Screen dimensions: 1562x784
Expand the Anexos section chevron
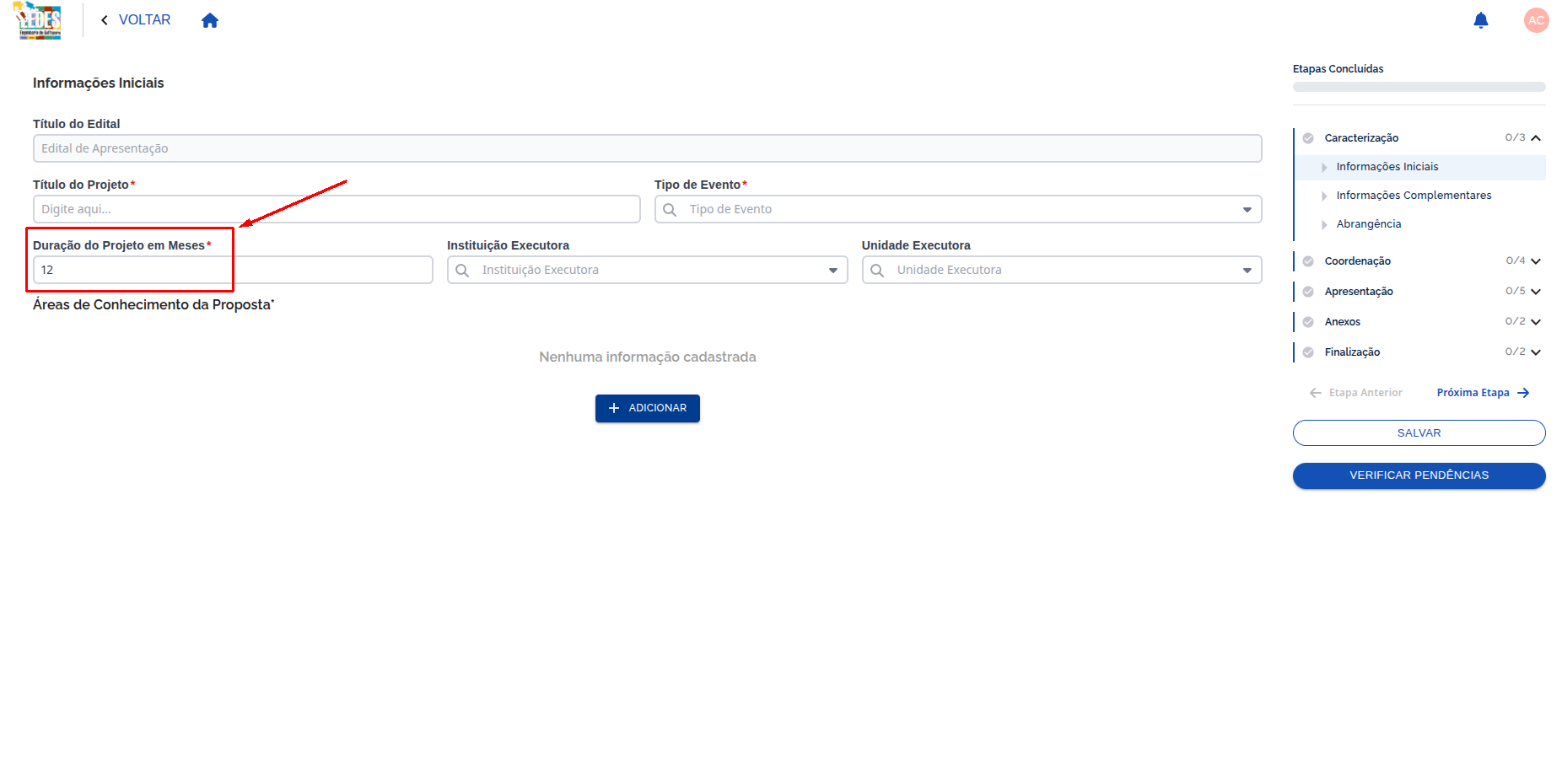1536,322
